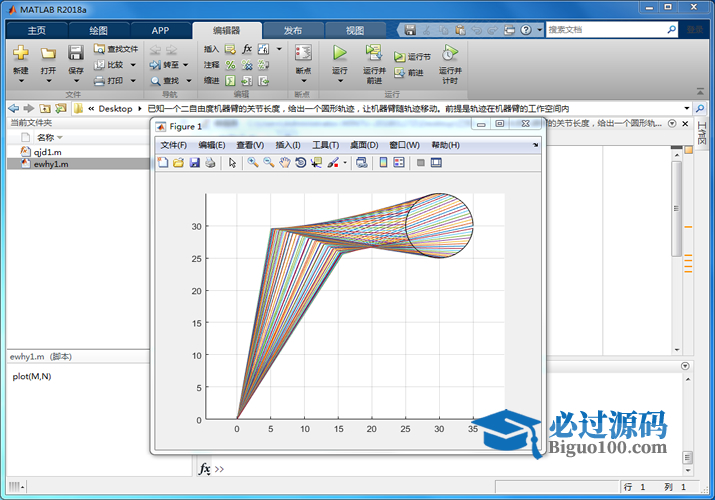
Task: Select the Zoom In tool in Figure toolbar
Action: 253,163
